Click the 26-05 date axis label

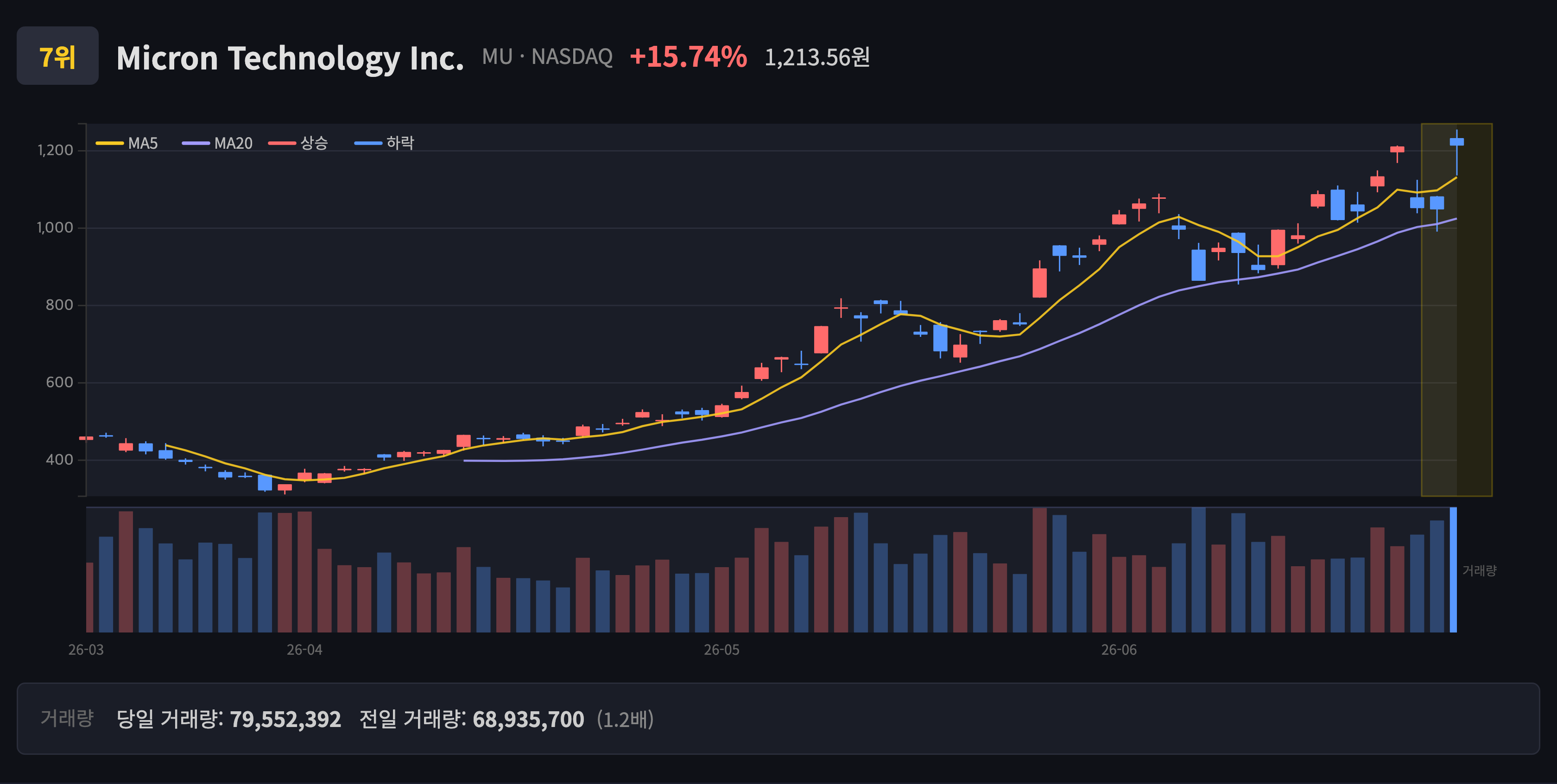[722, 650]
